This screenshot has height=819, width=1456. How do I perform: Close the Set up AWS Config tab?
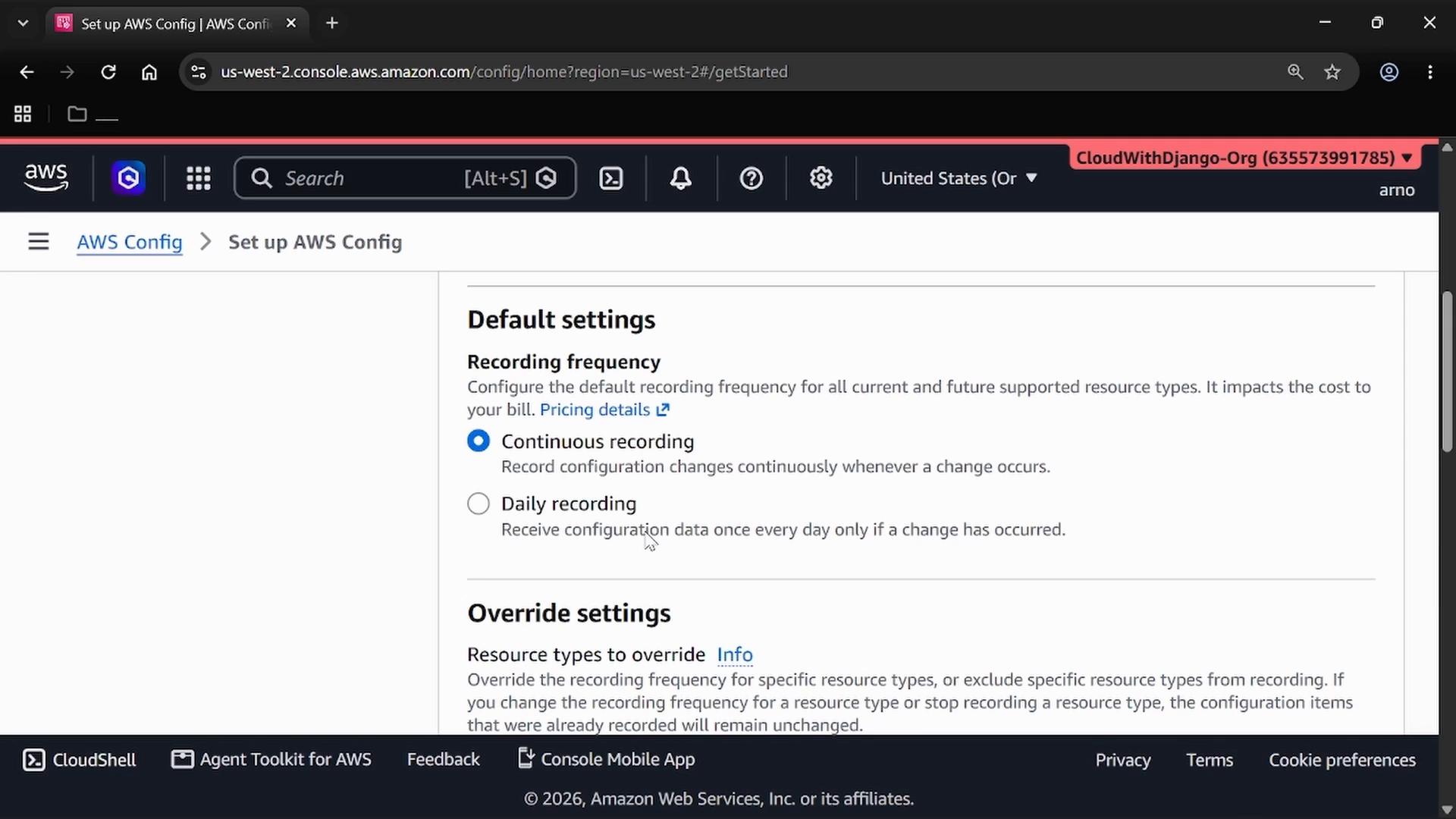click(291, 23)
